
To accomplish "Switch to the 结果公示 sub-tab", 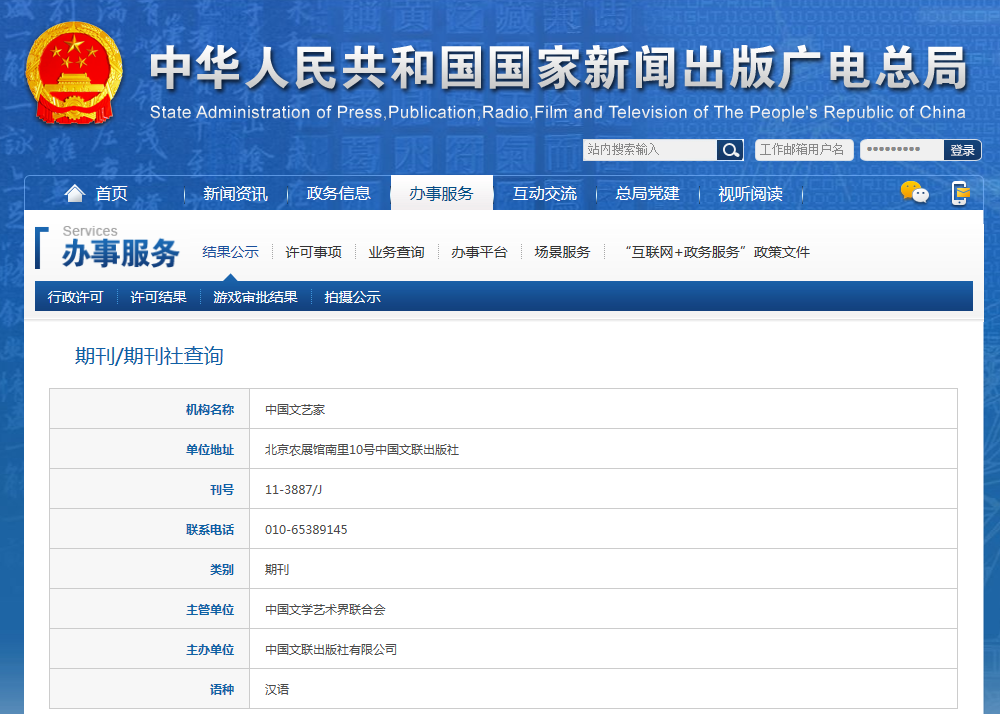I will (x=230, y=252).
